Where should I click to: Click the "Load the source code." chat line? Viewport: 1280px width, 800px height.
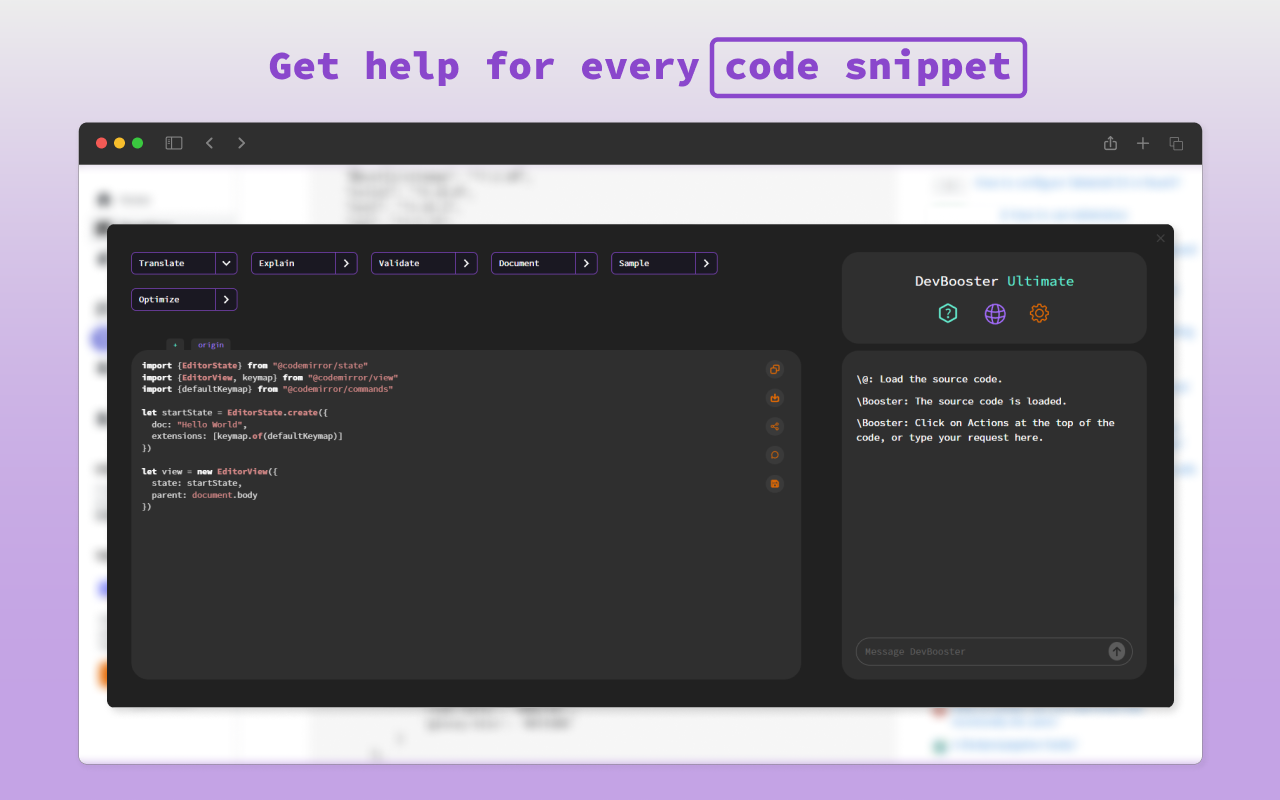coord(941,379)
